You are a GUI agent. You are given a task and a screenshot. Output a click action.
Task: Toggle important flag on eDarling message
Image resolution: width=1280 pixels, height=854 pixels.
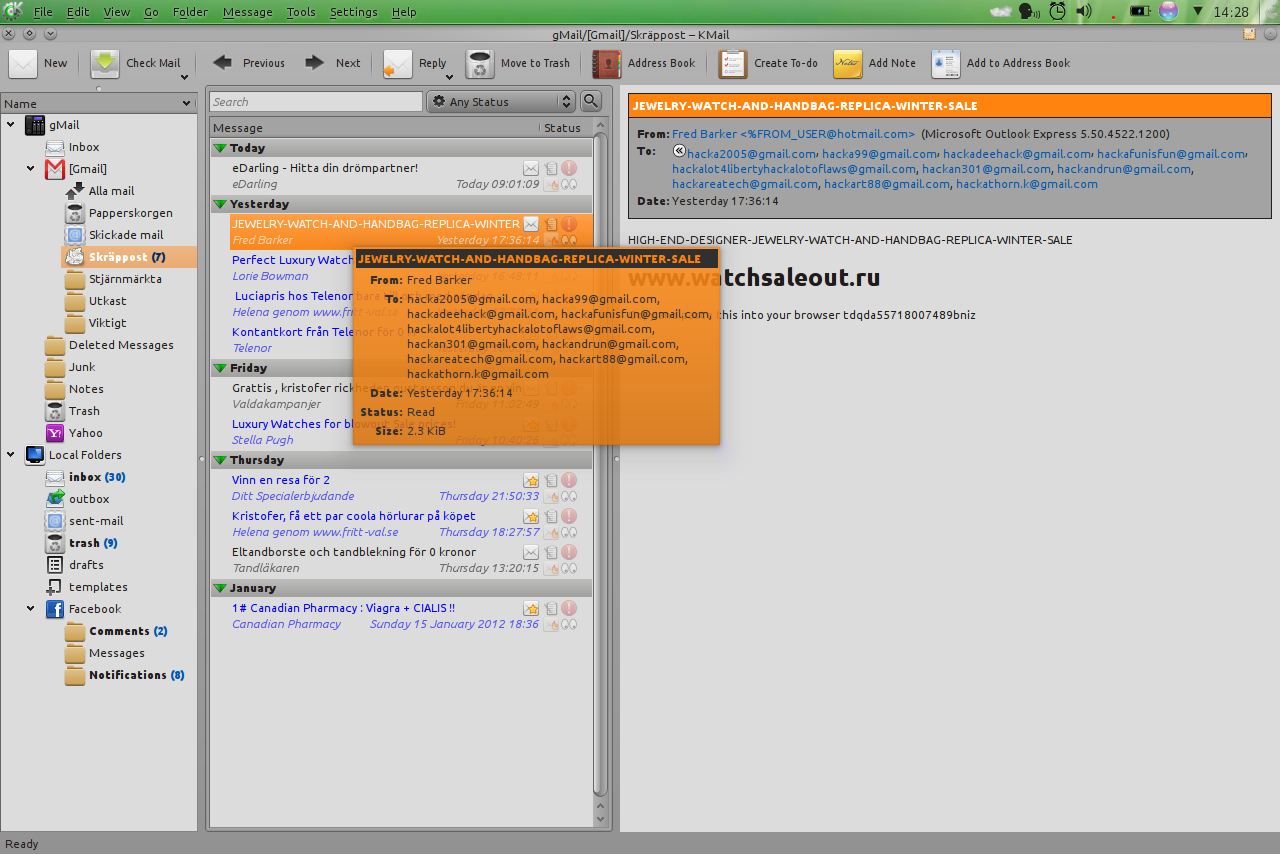[x=569, y=168]
